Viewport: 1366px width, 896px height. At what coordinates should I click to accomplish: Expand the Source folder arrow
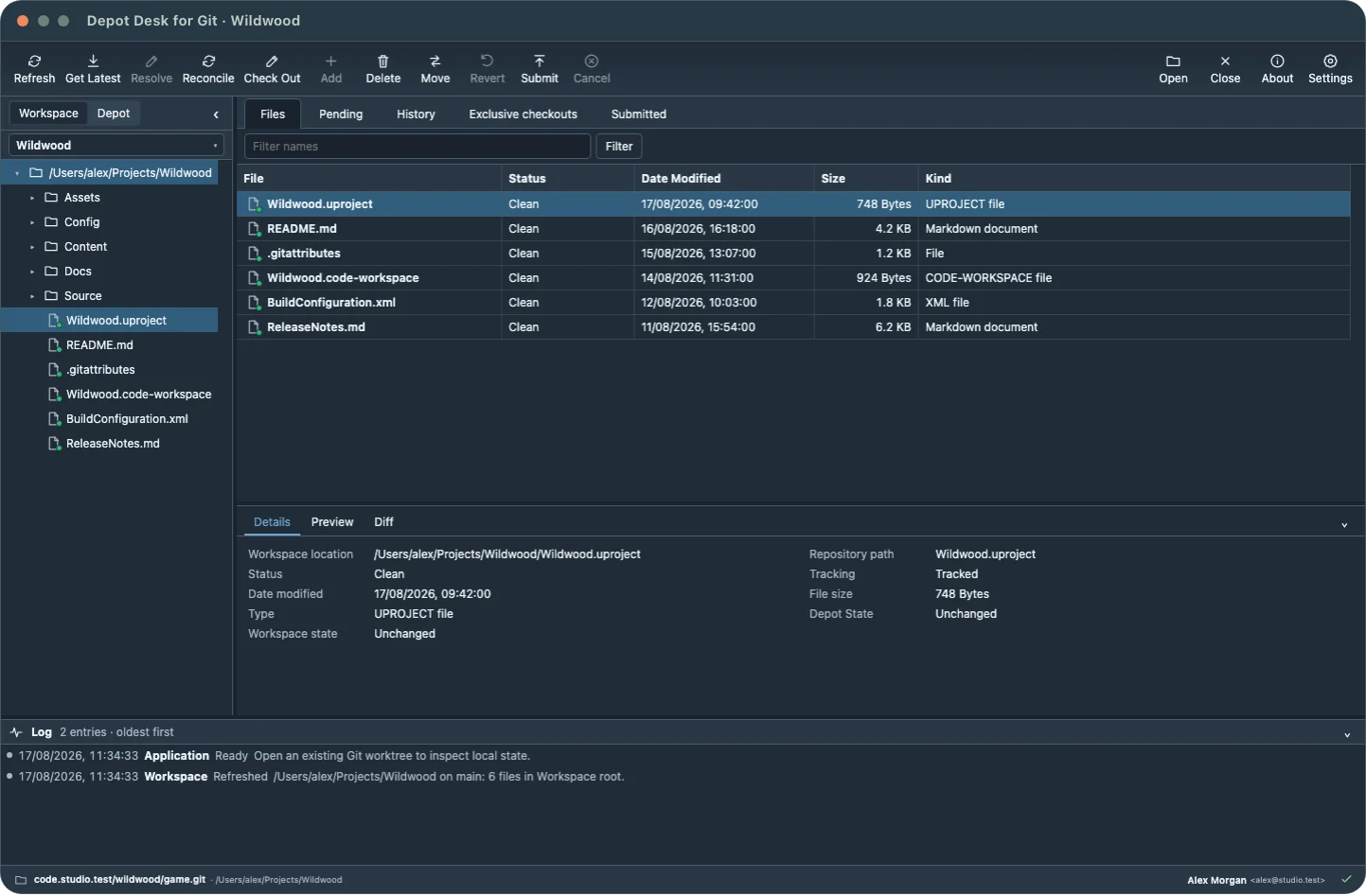[x=32, y=296]
